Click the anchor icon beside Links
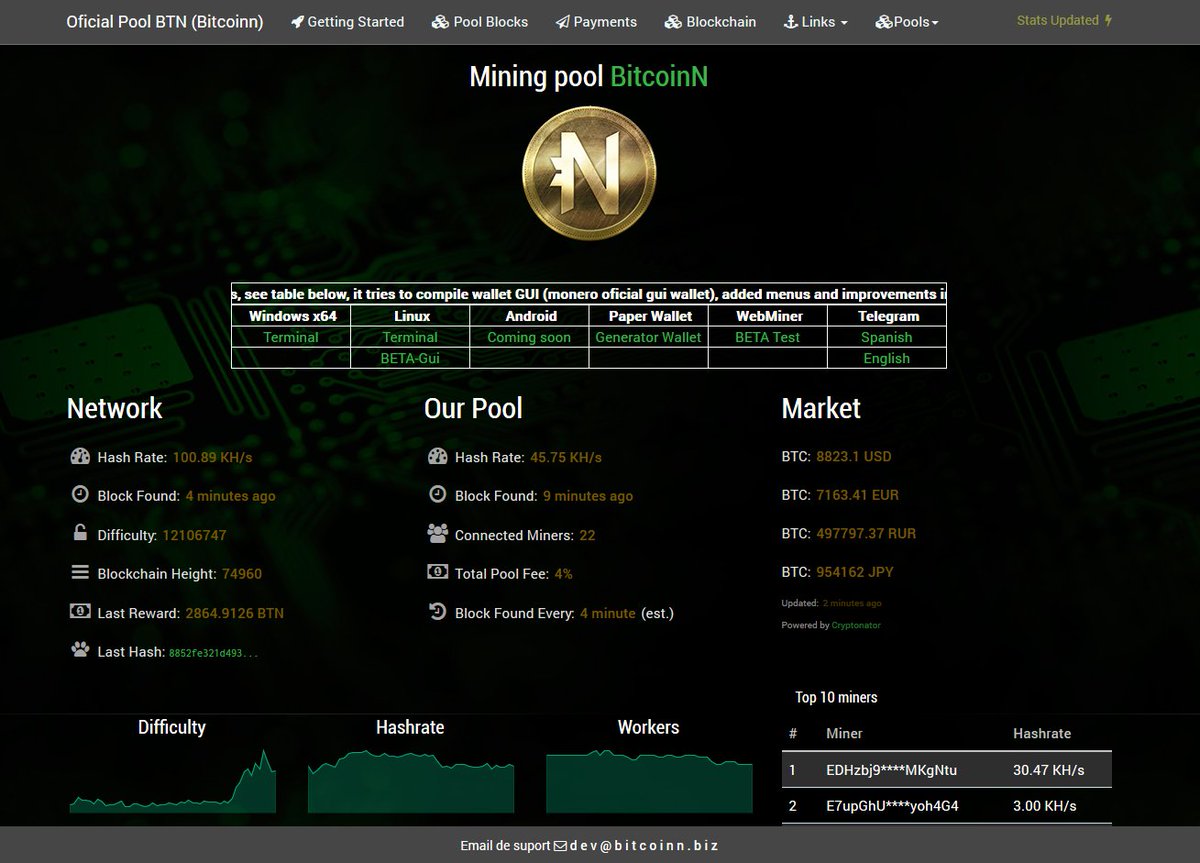Viewport: 1200px width, 863px height. [x=790, y=22]
